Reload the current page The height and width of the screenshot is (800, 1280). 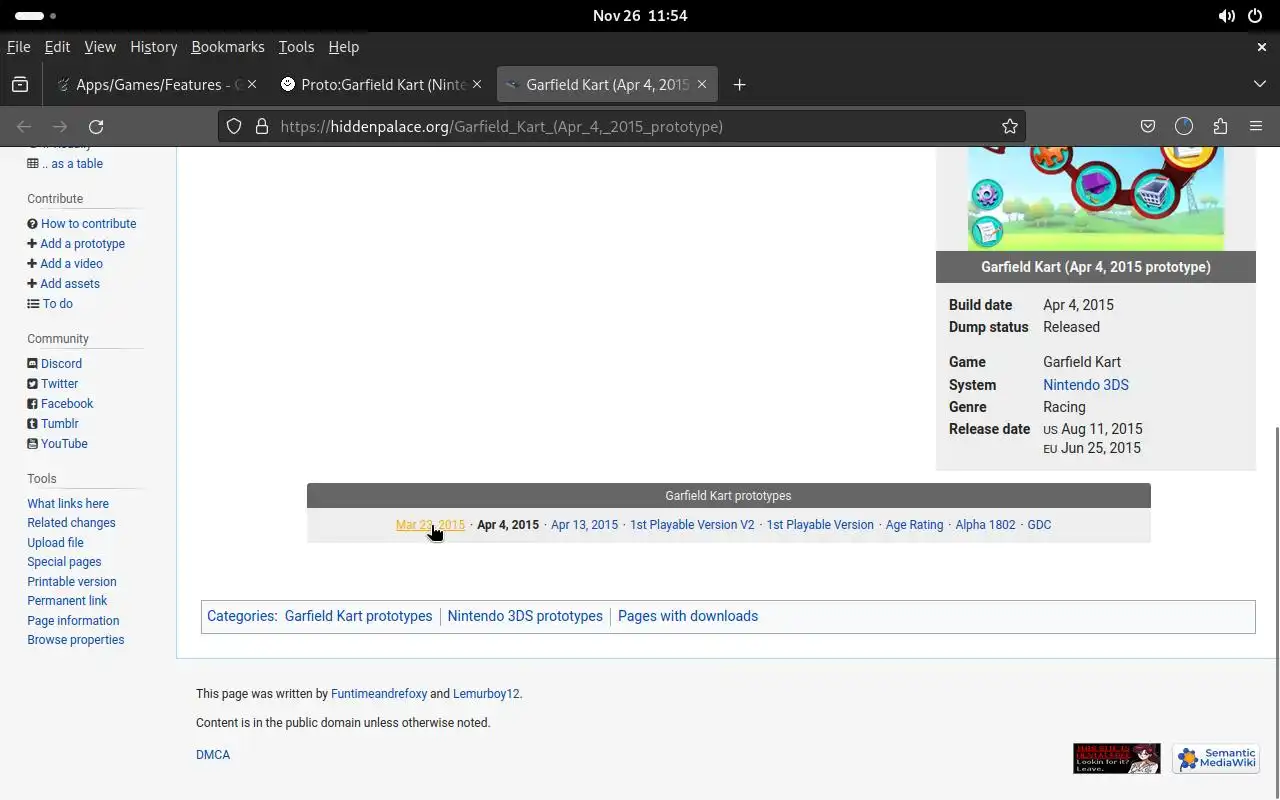[x=96, y=126]
